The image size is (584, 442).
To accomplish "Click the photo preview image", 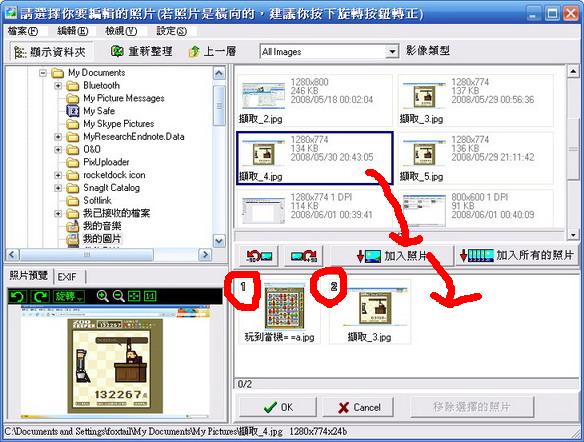I will (x=115, y=361).
